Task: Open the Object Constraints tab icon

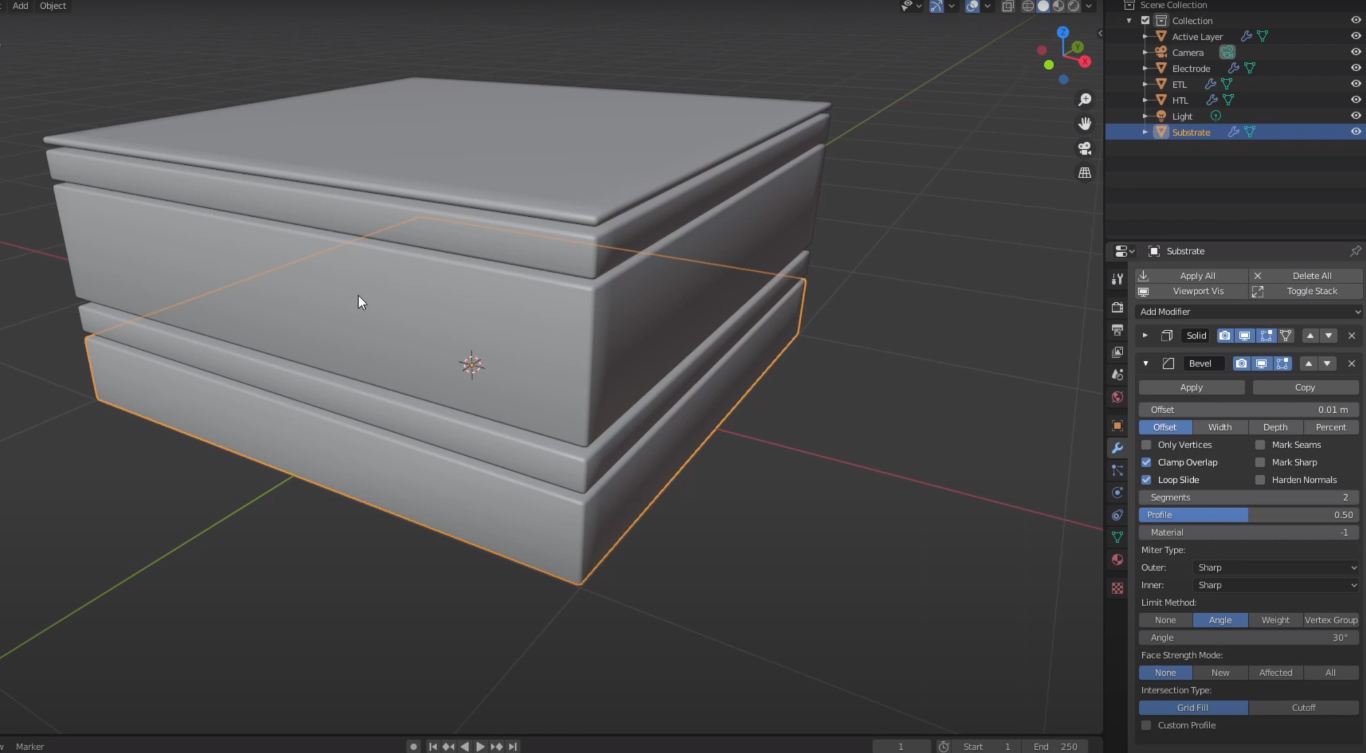Action: click(x=1118, y=515)
